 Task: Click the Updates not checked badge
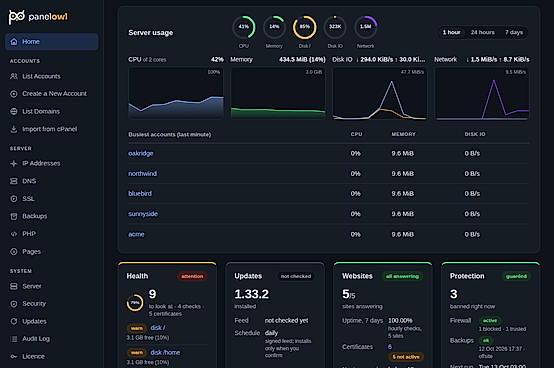pyautogui.click(x=296, y=276)
